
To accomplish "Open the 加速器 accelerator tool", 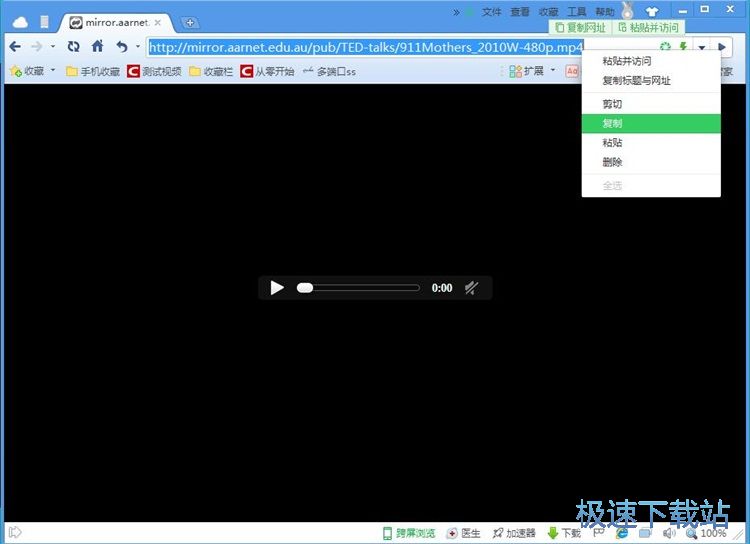I will [x=514, y=533].
